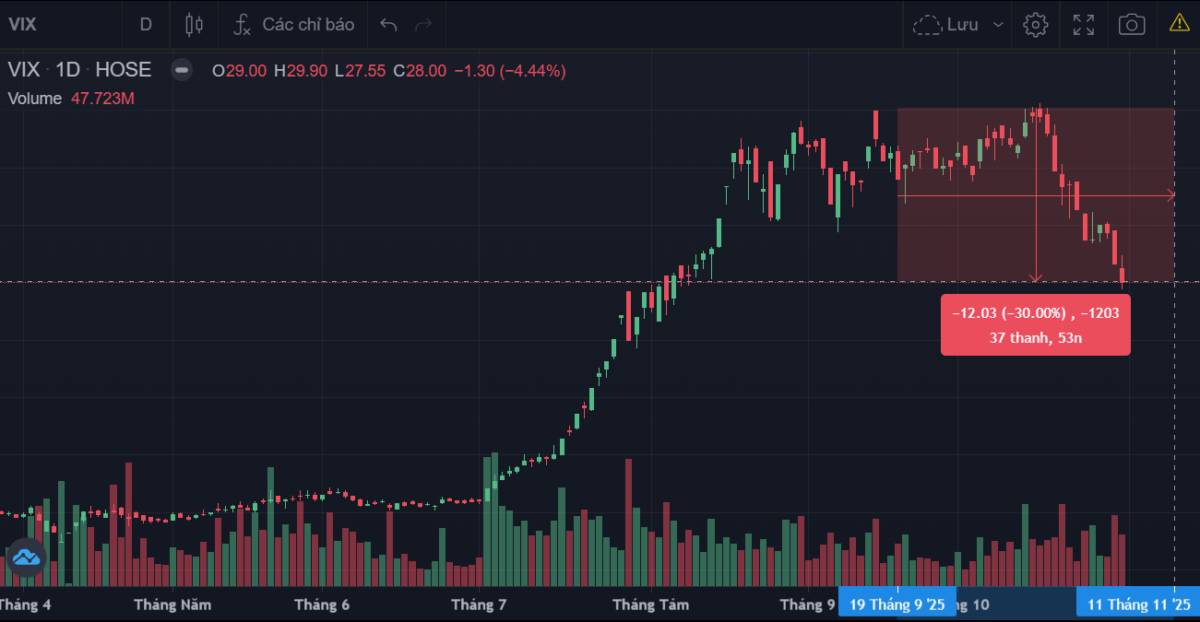1200x622 pixels.
Task: Enter fullscreen with the expand icon
Action: coord(1083,24)
